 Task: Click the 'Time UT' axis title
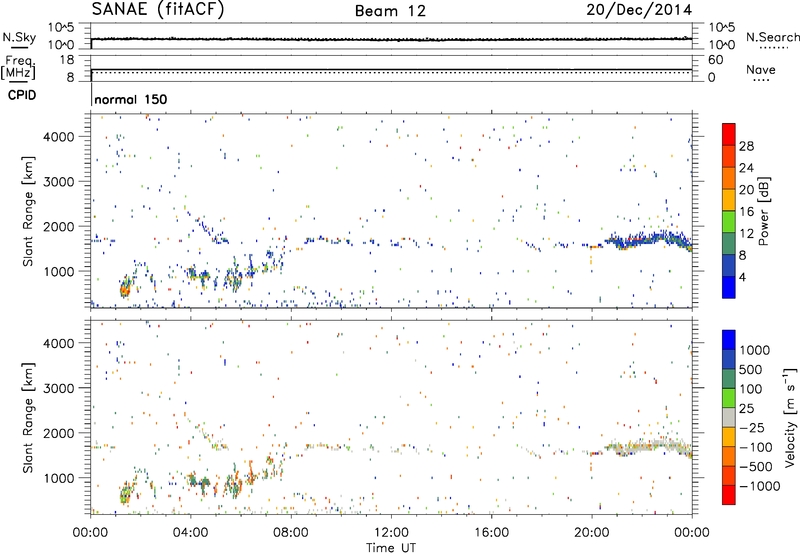[391, 548]
